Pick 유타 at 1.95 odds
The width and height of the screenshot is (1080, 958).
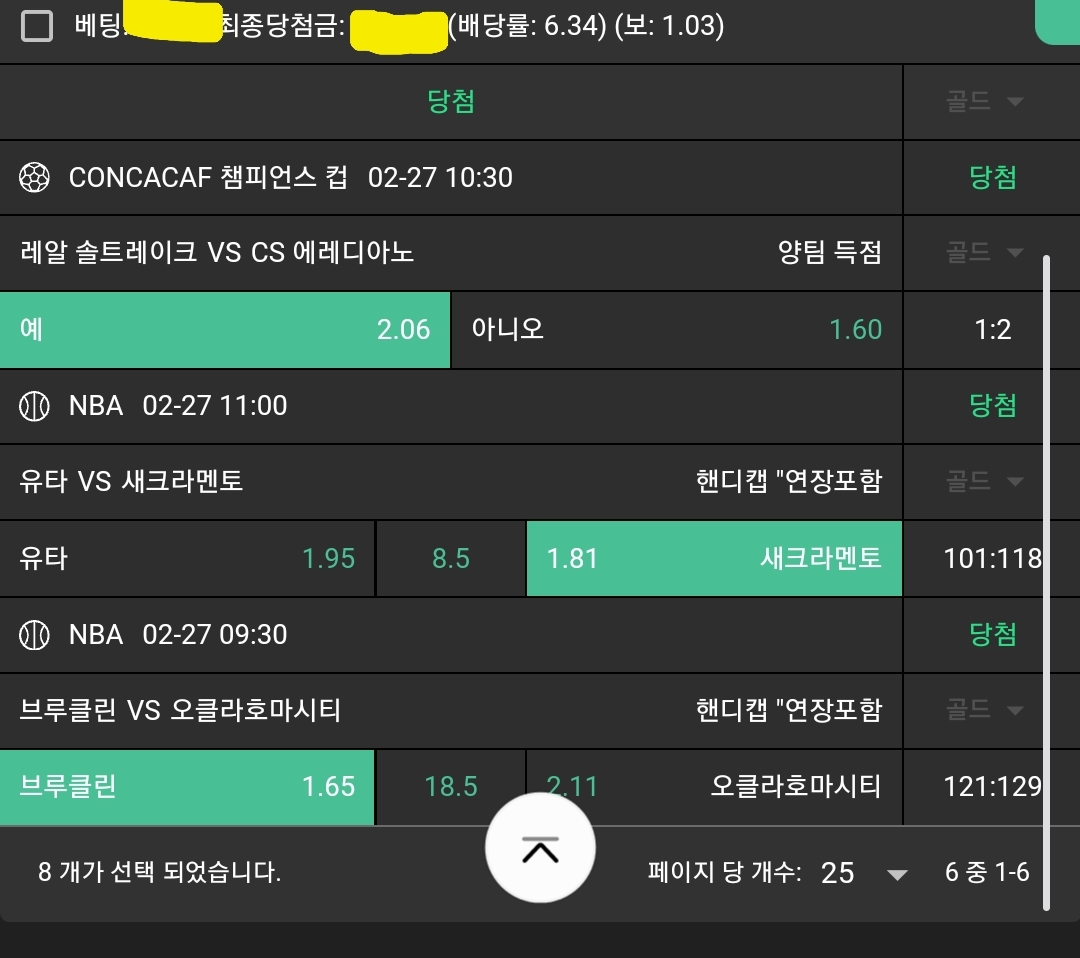point(187,558)
